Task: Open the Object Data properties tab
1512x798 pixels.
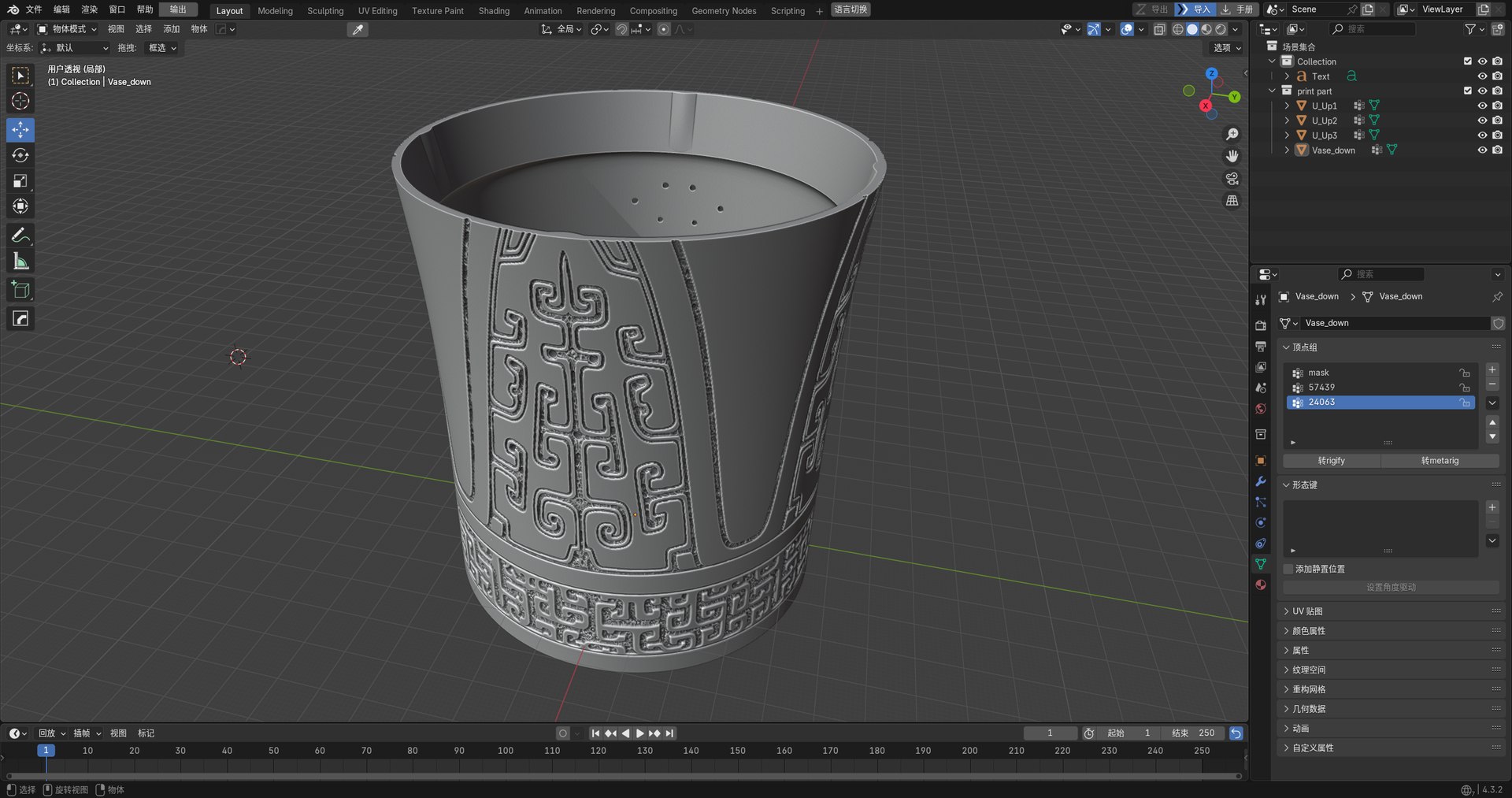Action: tap(1261, 564)
